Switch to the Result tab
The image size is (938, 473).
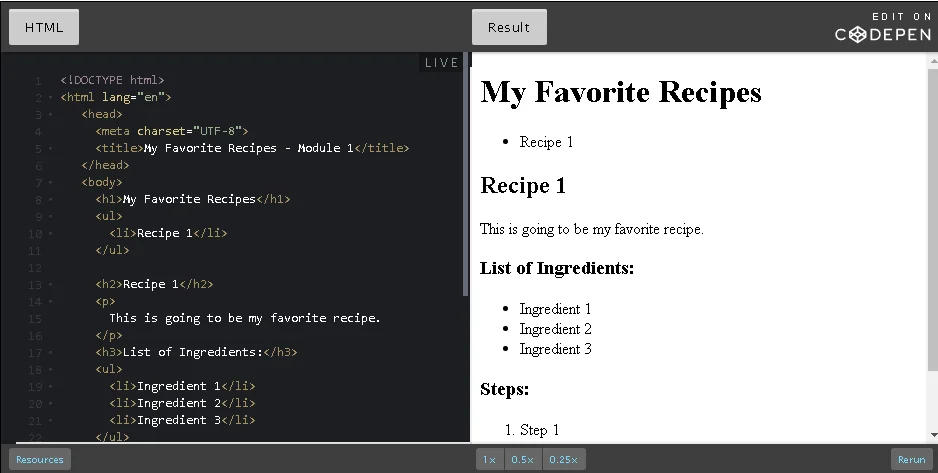(x=509, y=27)
